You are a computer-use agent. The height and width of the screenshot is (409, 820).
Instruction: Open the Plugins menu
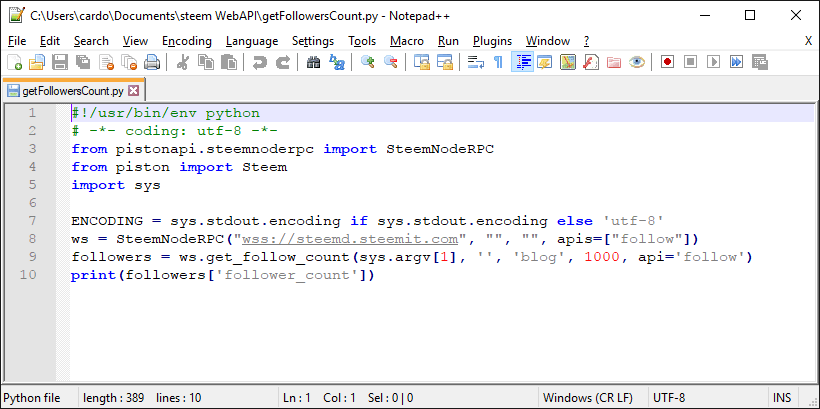tap(492, 41)
